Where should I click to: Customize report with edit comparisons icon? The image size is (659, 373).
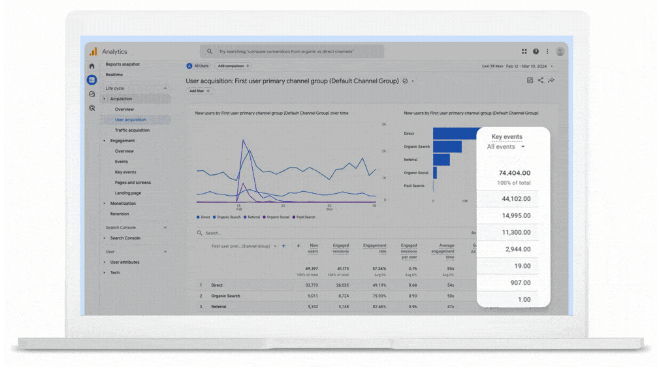click(x=530, y=80)
